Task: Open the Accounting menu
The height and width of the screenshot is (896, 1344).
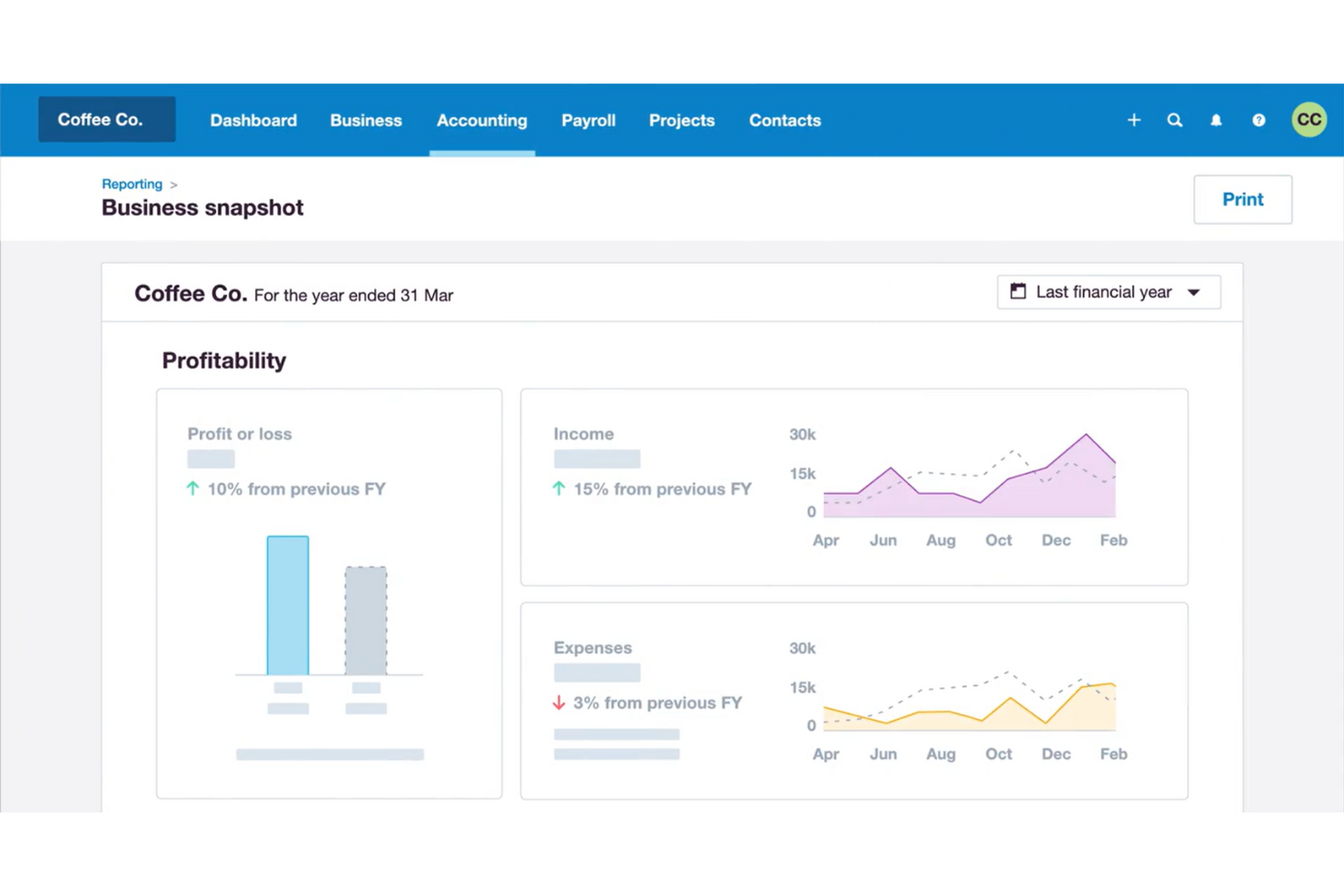Action: click(x=482, y=120)
